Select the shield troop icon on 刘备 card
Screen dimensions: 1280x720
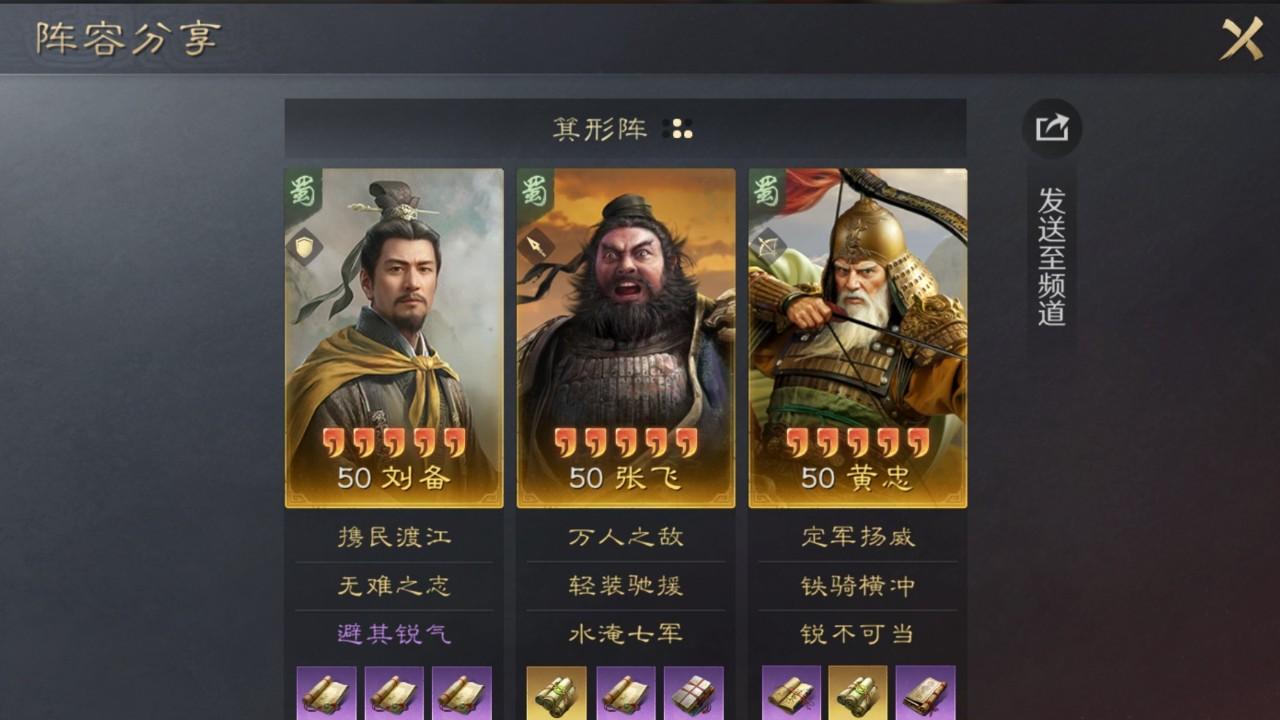[305, 246]
